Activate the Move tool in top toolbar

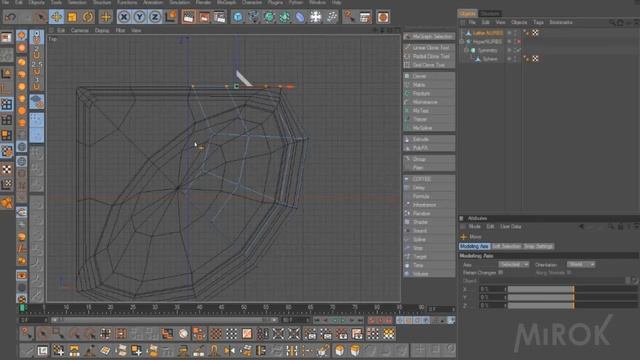[56, 17]
